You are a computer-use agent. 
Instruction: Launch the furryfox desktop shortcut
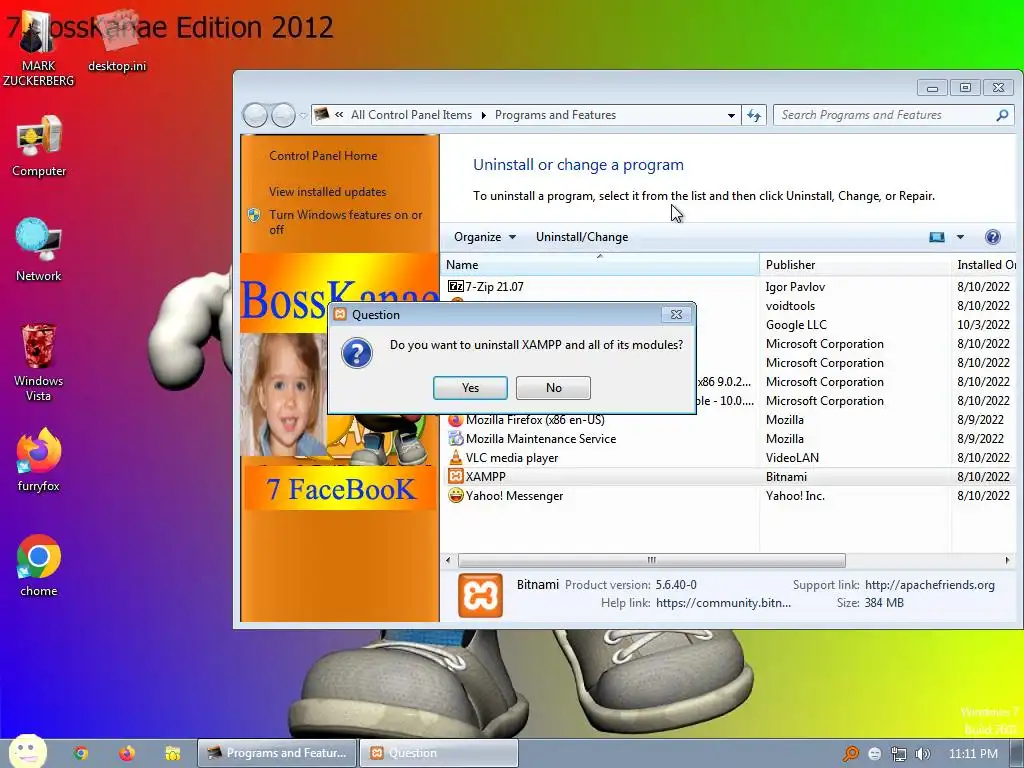click(x=39, y=460)
